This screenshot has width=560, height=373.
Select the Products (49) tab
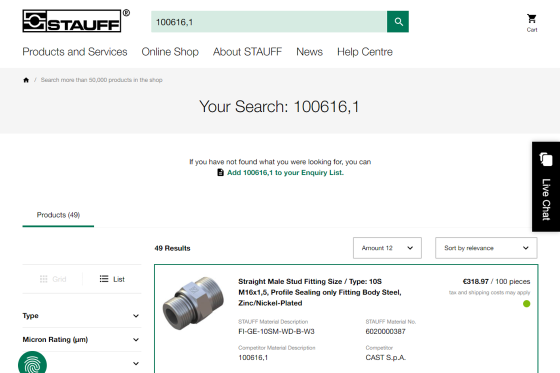[58, 215]
